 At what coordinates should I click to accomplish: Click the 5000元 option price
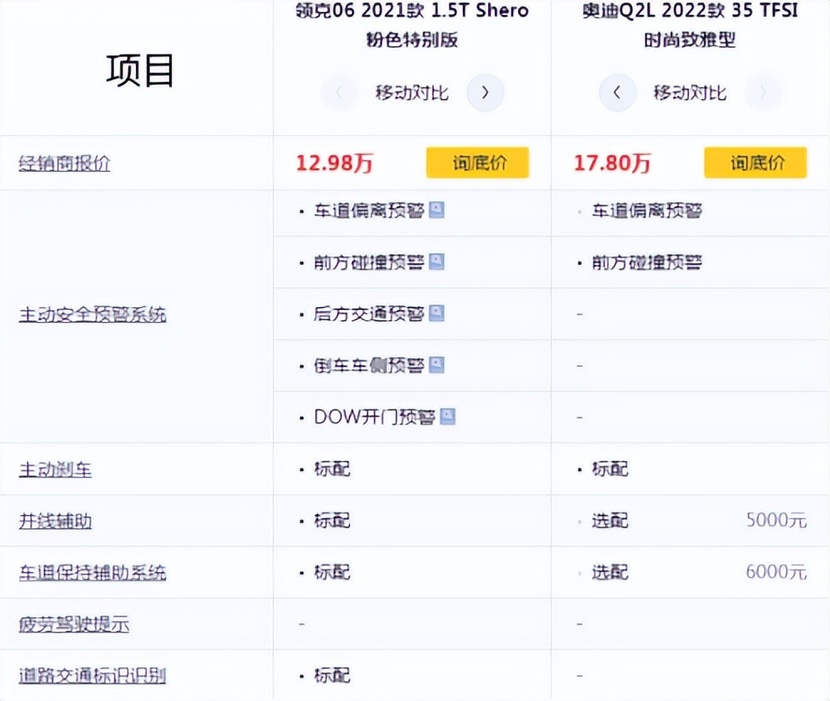[x=777, y=520]
